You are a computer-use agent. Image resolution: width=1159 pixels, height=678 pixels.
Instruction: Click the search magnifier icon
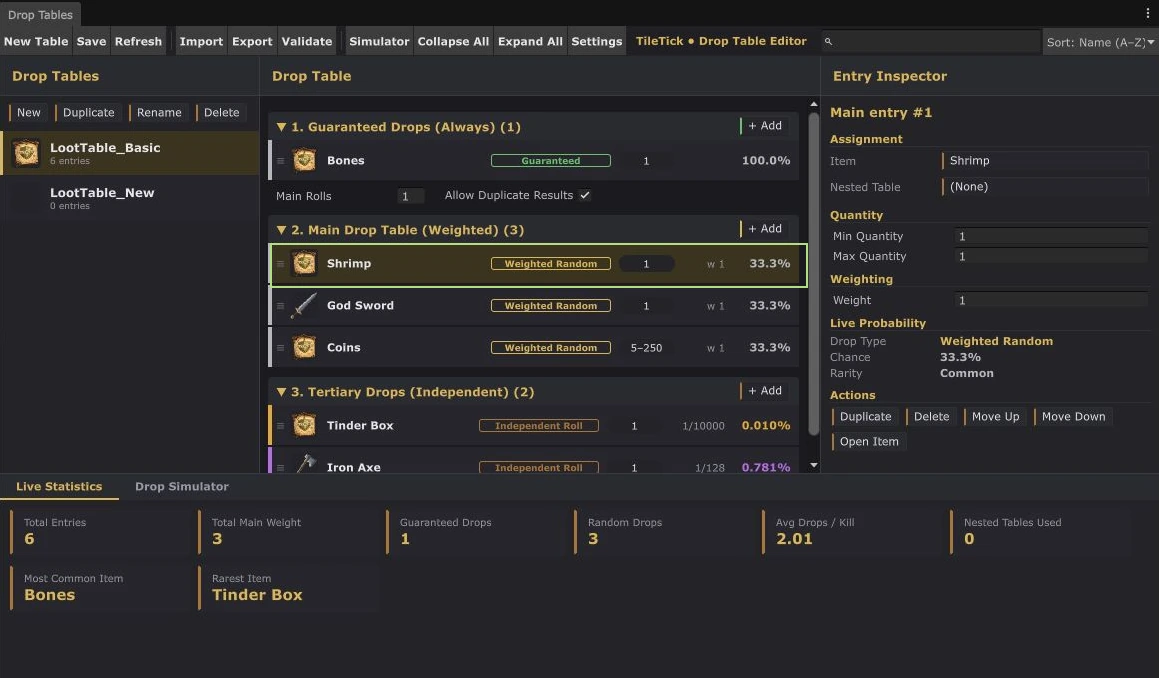(x=829, y=41)
